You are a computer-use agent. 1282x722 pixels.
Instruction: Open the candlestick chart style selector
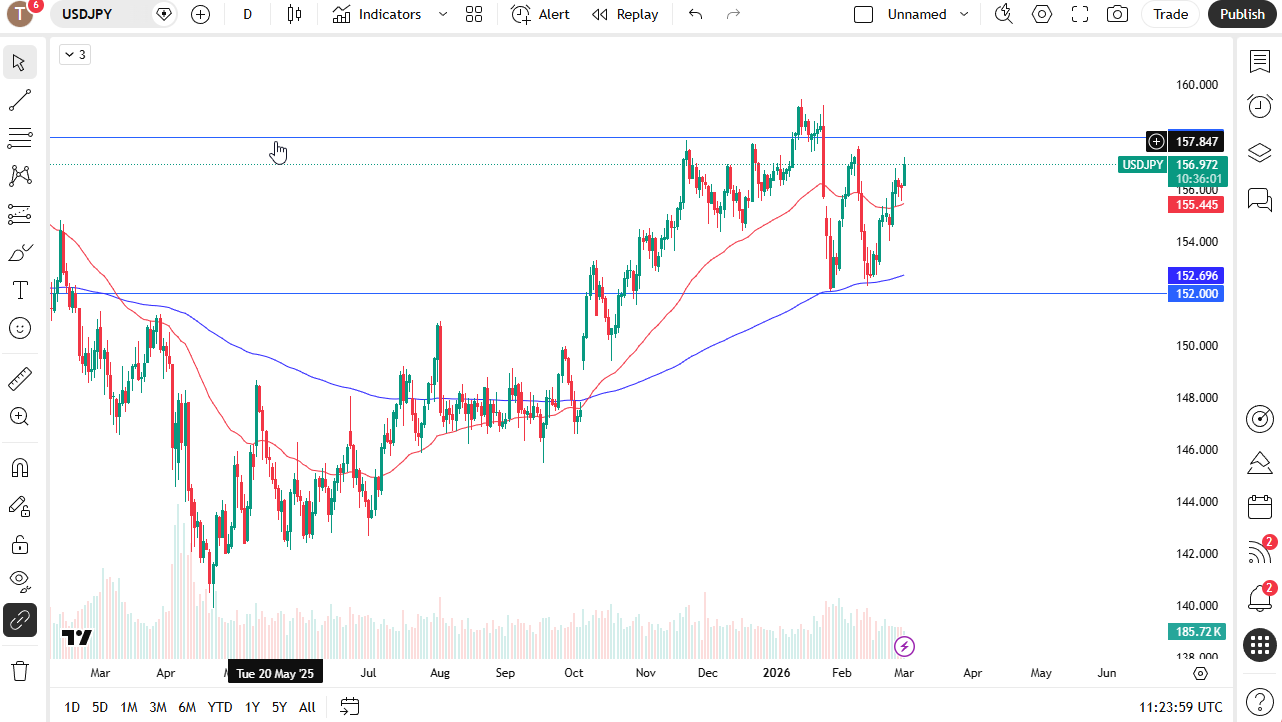click(293, 14)
